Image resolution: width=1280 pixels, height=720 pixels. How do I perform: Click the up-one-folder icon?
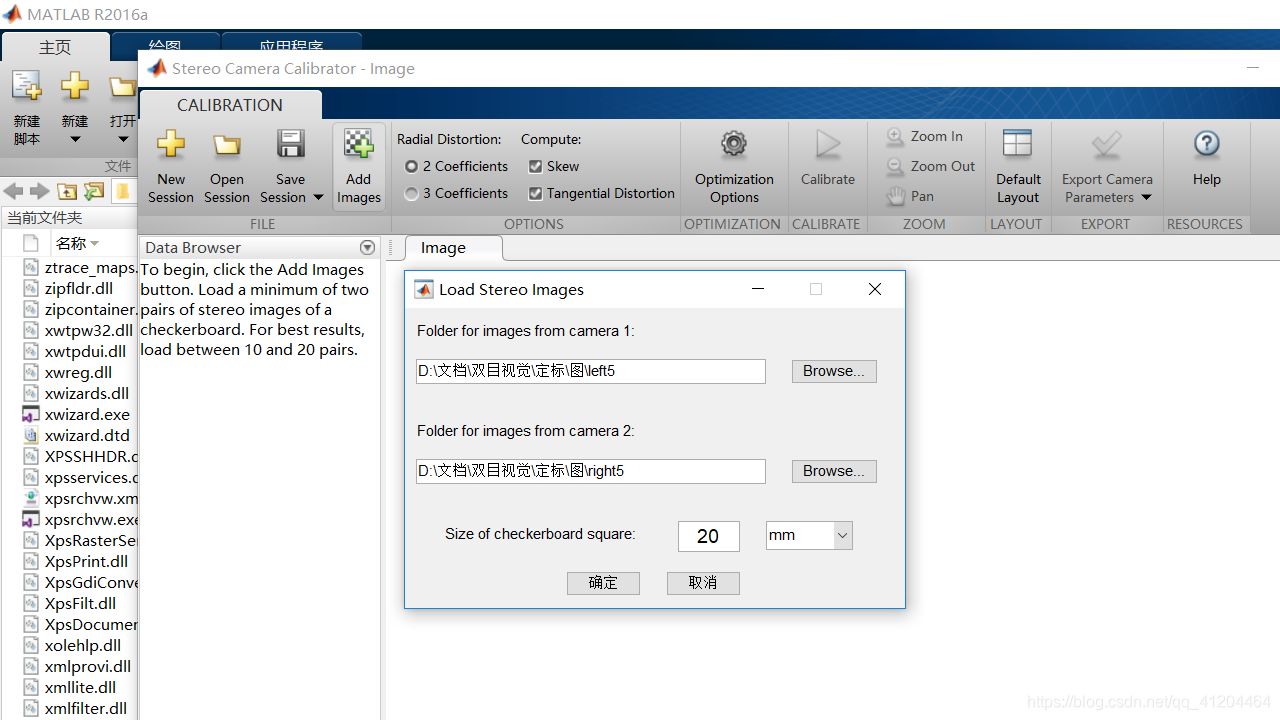(x=67, y=191)
